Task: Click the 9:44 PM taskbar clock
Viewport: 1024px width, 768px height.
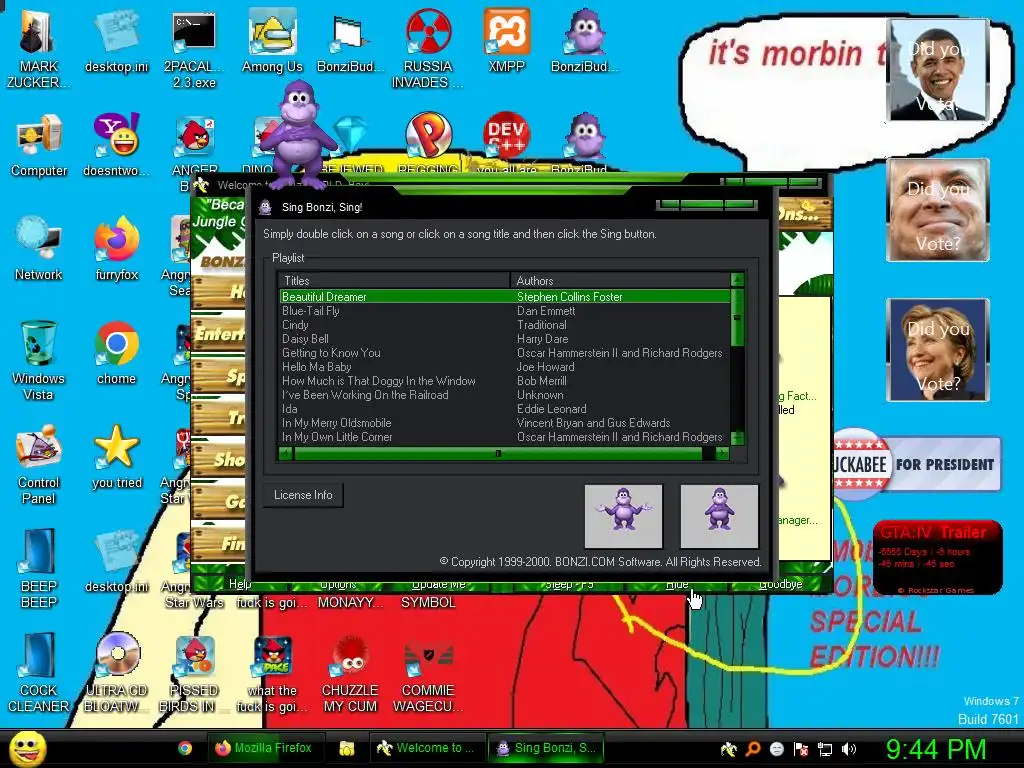Action: [935, 749]
